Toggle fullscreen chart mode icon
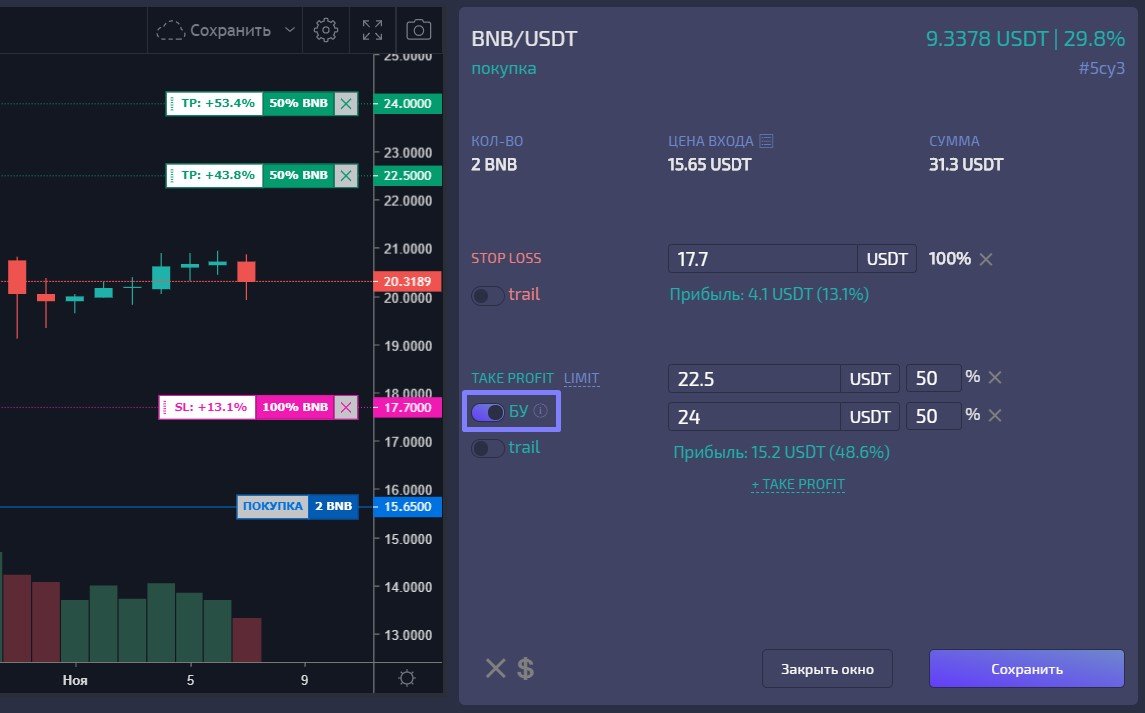The height and width of the screenshot is (713, 1145). click(x=372, y=30)
